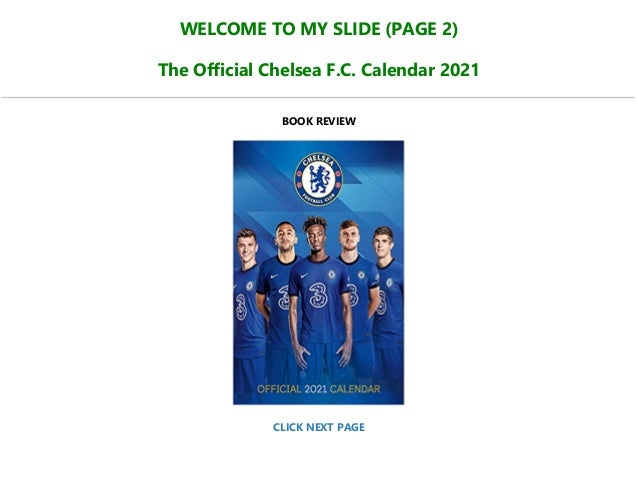Click the (PAGE 2) text in heading
The height and width of the screenshot is (493, 638).
point(422,29)
